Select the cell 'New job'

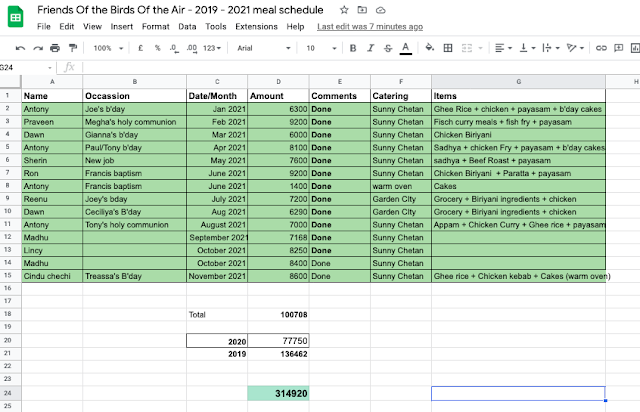135,160
